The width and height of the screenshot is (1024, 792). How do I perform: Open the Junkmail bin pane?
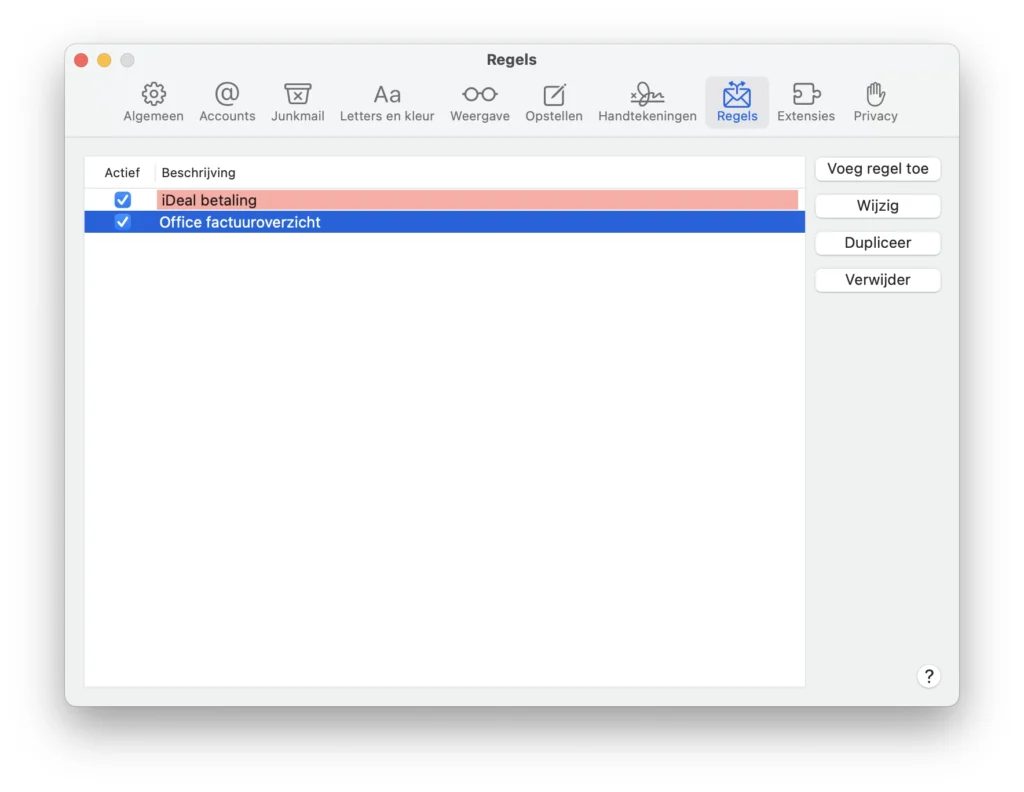click(298, 103)
